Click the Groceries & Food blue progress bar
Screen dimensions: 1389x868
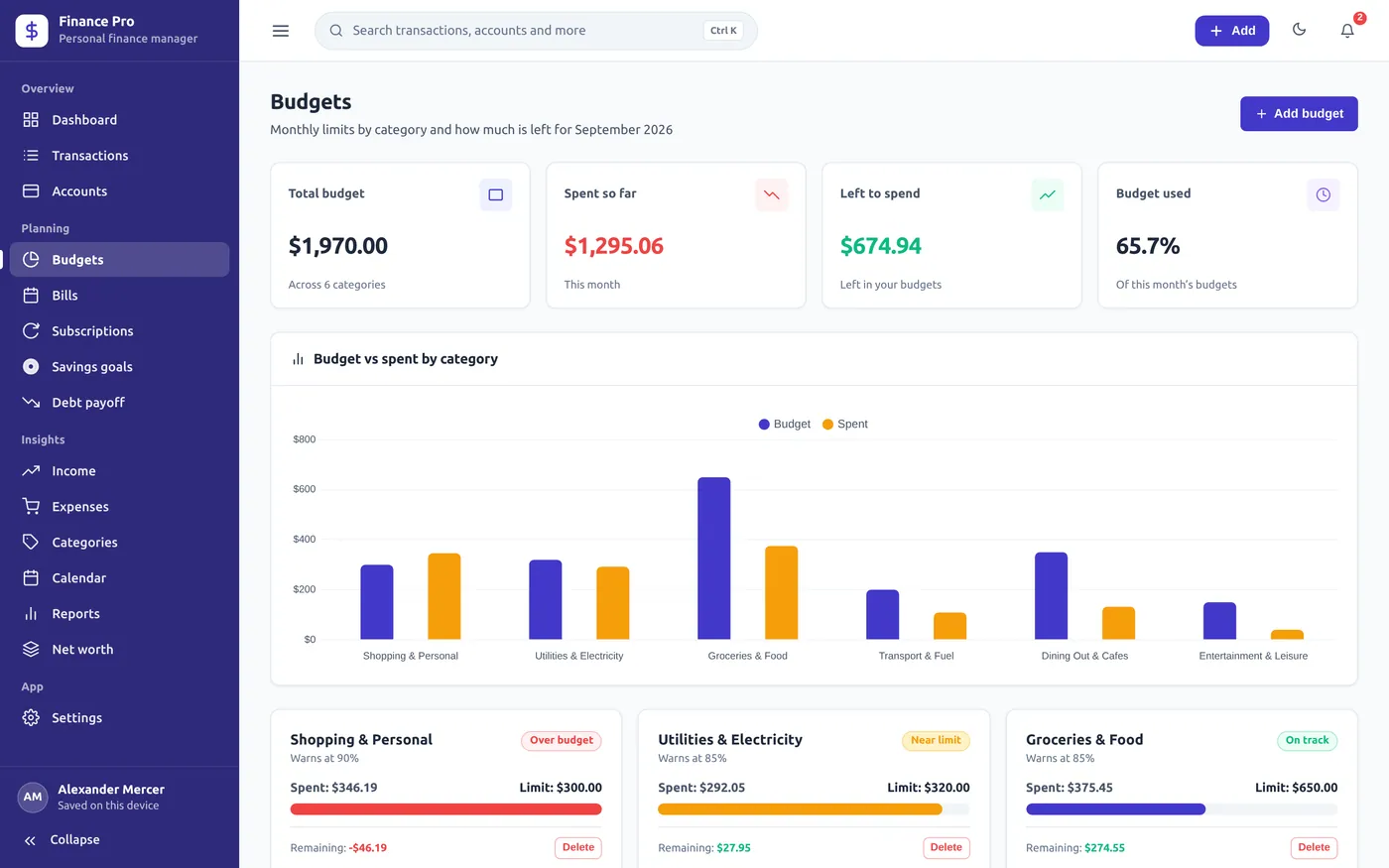(1115, 809)
